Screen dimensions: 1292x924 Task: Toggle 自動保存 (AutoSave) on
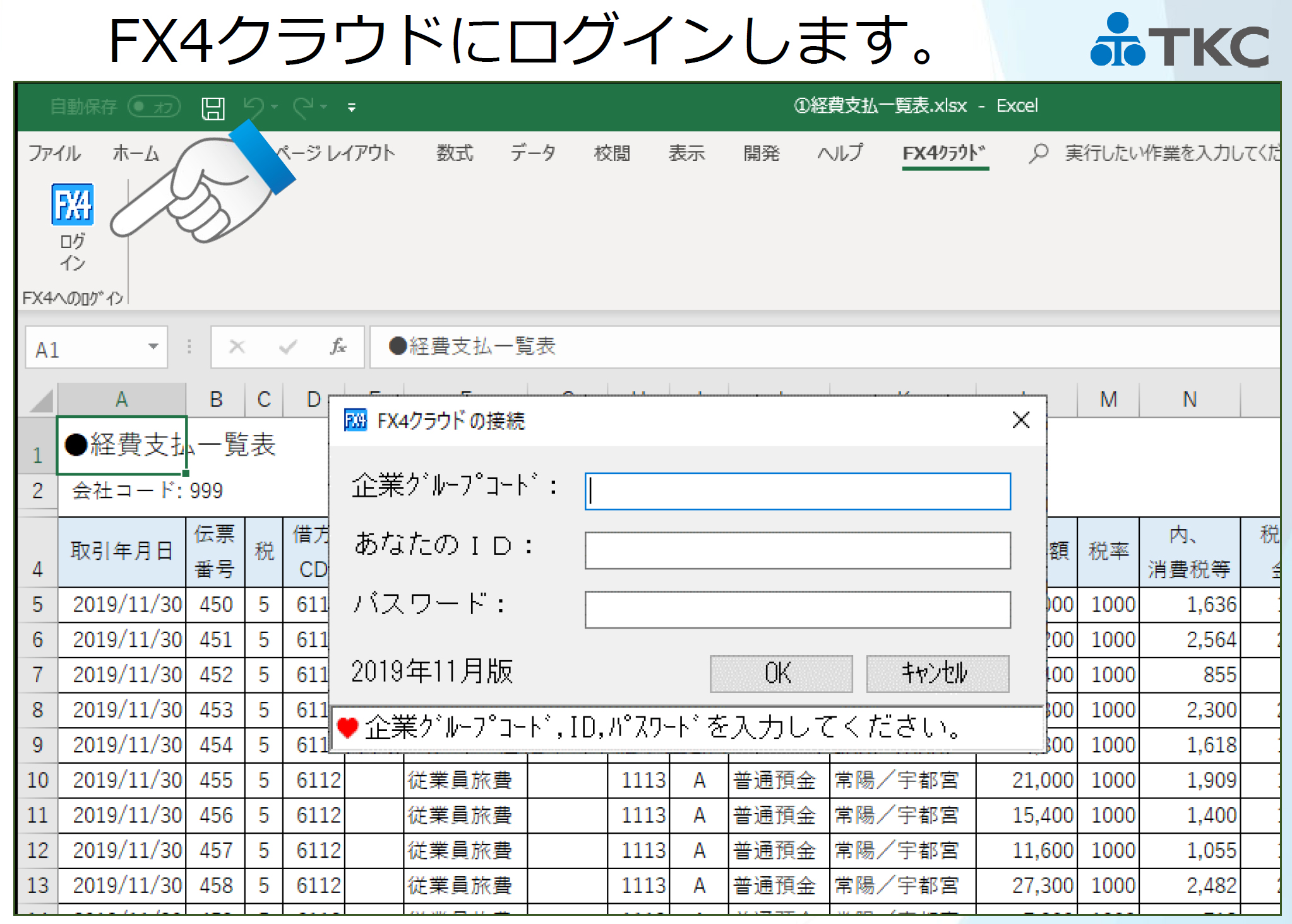tap(153, 107)
